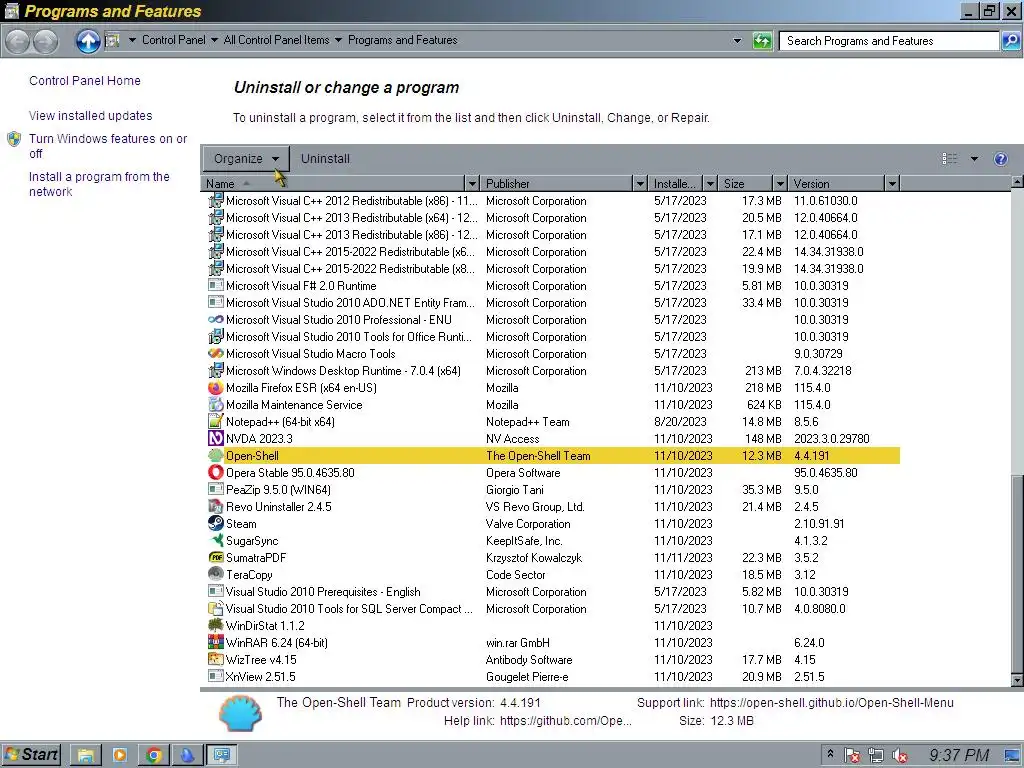Screen dimensions: 1024x768
Task: Click the vertical scrollbar down arrow
Action: pos(1016,680)
